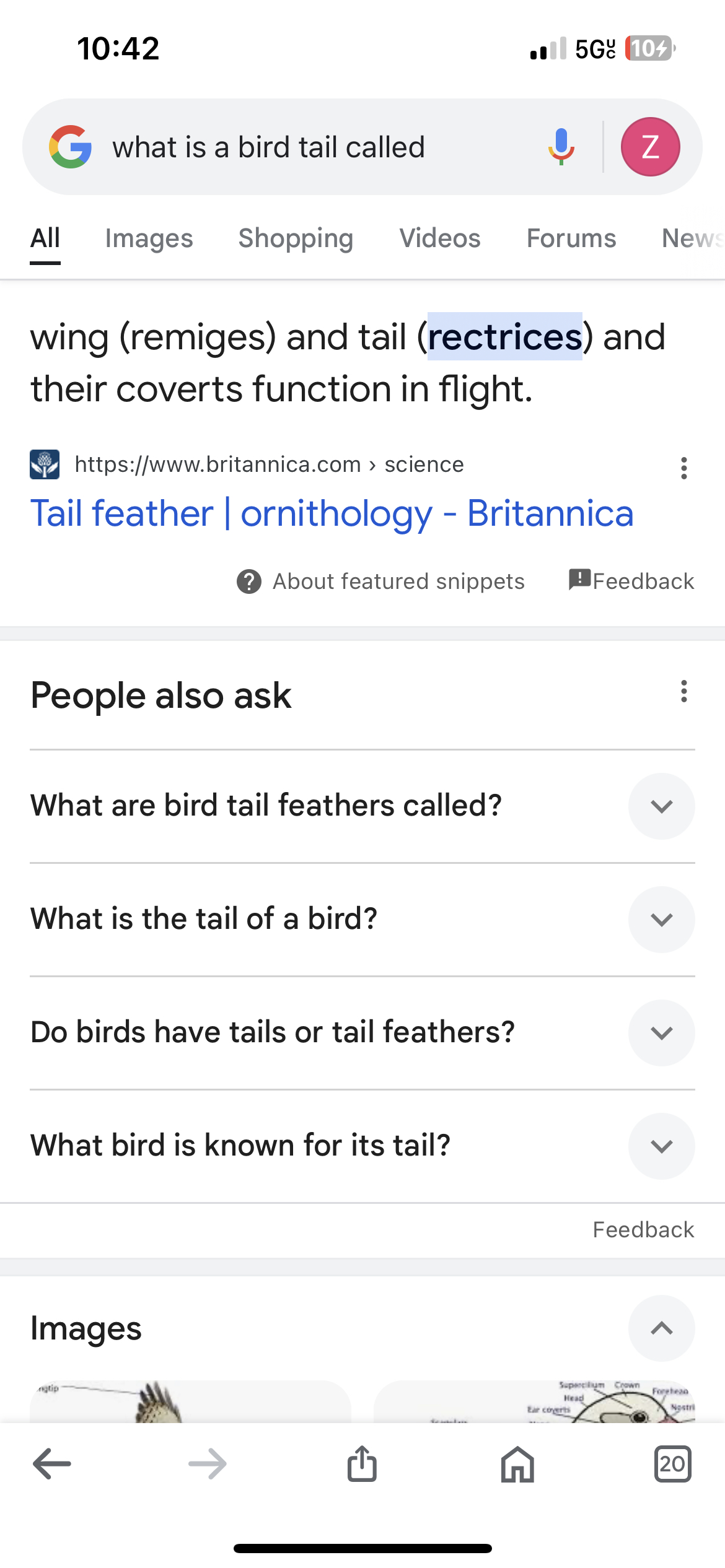The width and height of the screenshot is (725, 1568).
Task: Go back with the back arrow
Action: [52, 1464]
